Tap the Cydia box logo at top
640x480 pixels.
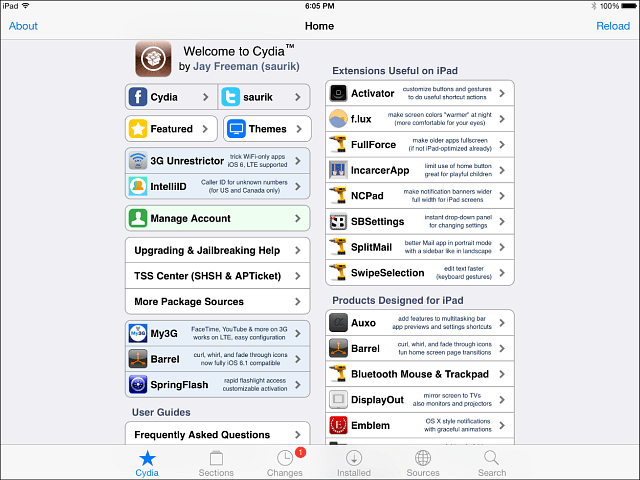tap(153, 59)
